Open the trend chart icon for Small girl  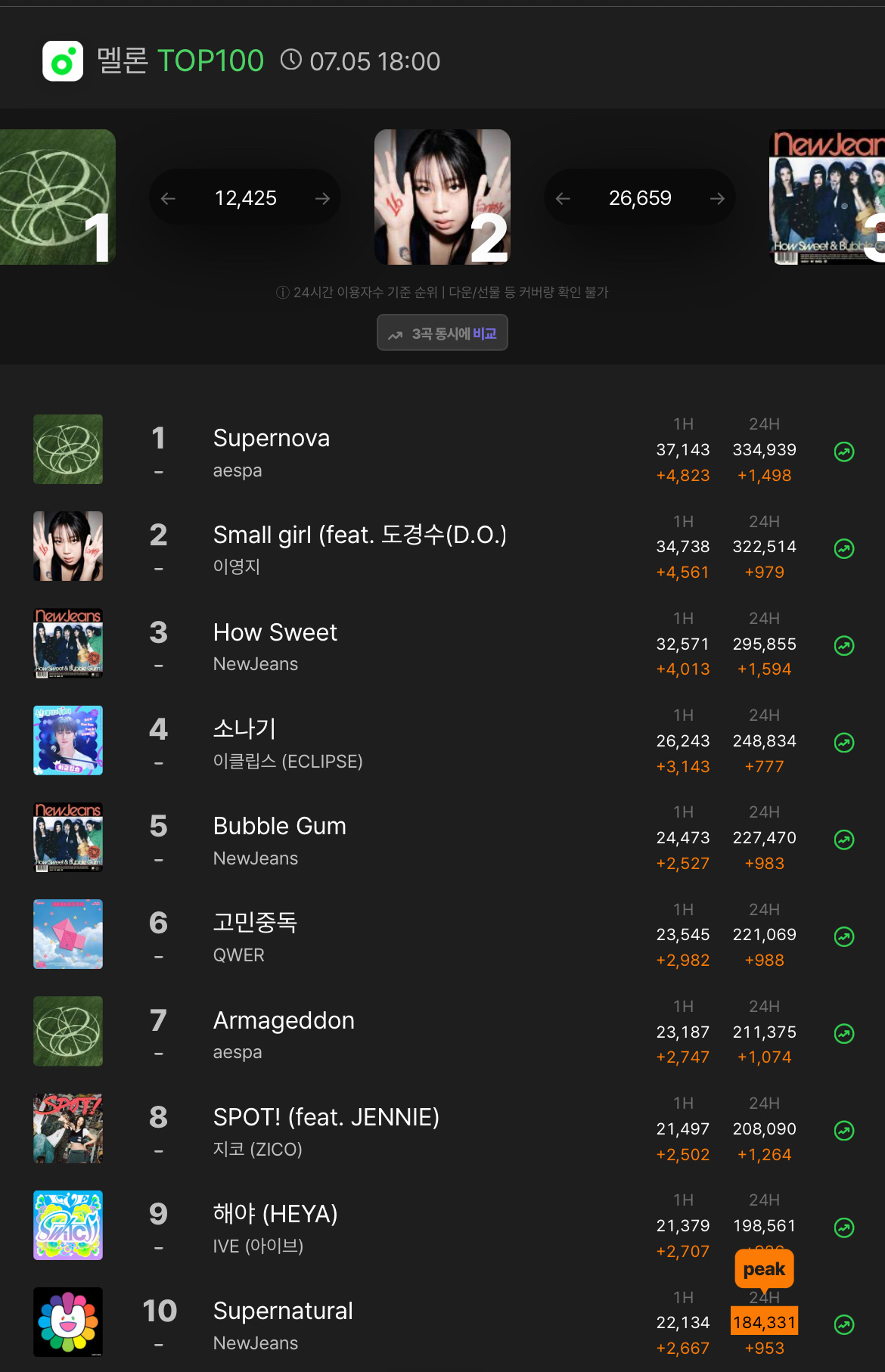[844, 548]
